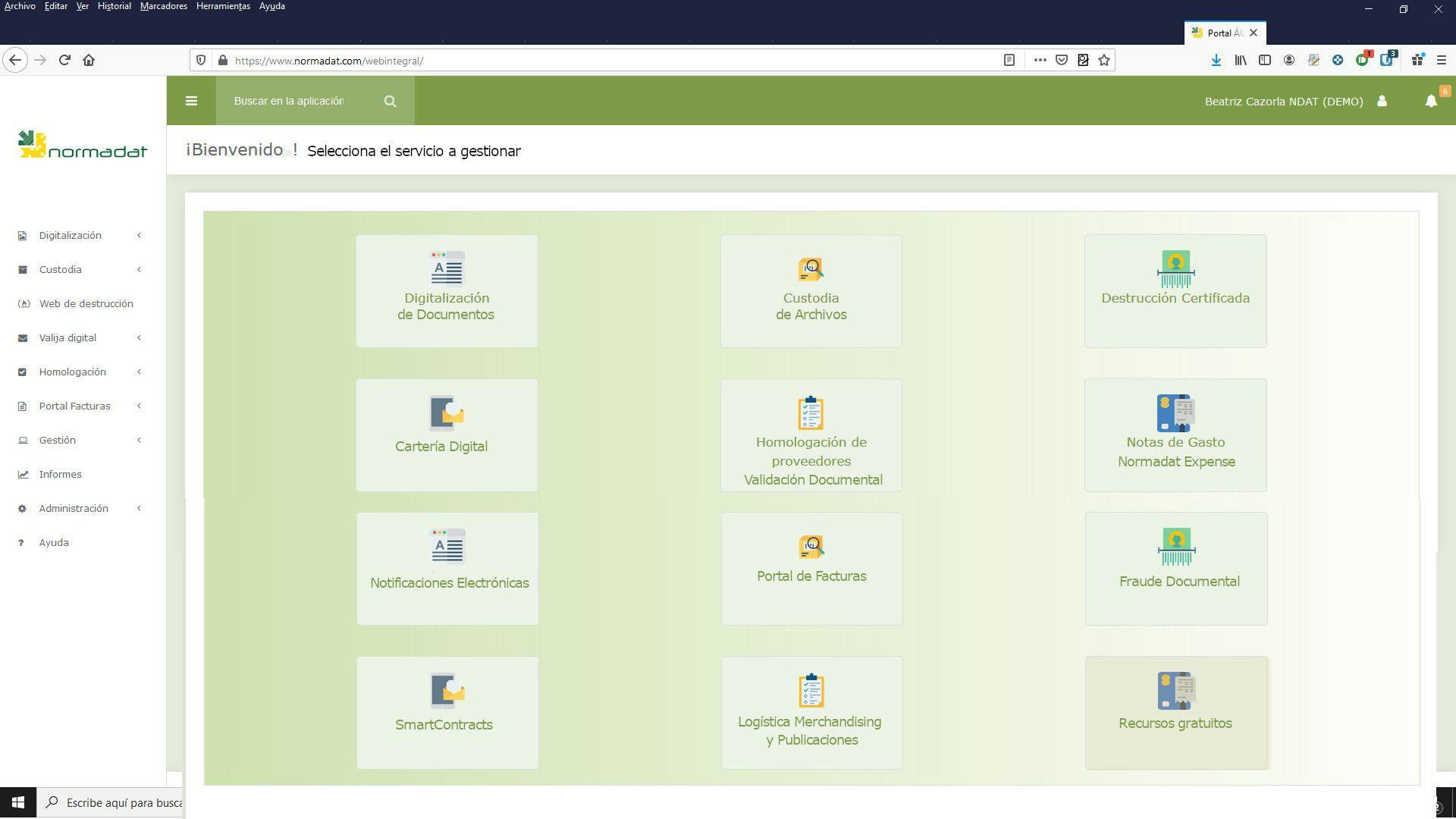Open Web de destrucción in sidebar

click(86, 303)
